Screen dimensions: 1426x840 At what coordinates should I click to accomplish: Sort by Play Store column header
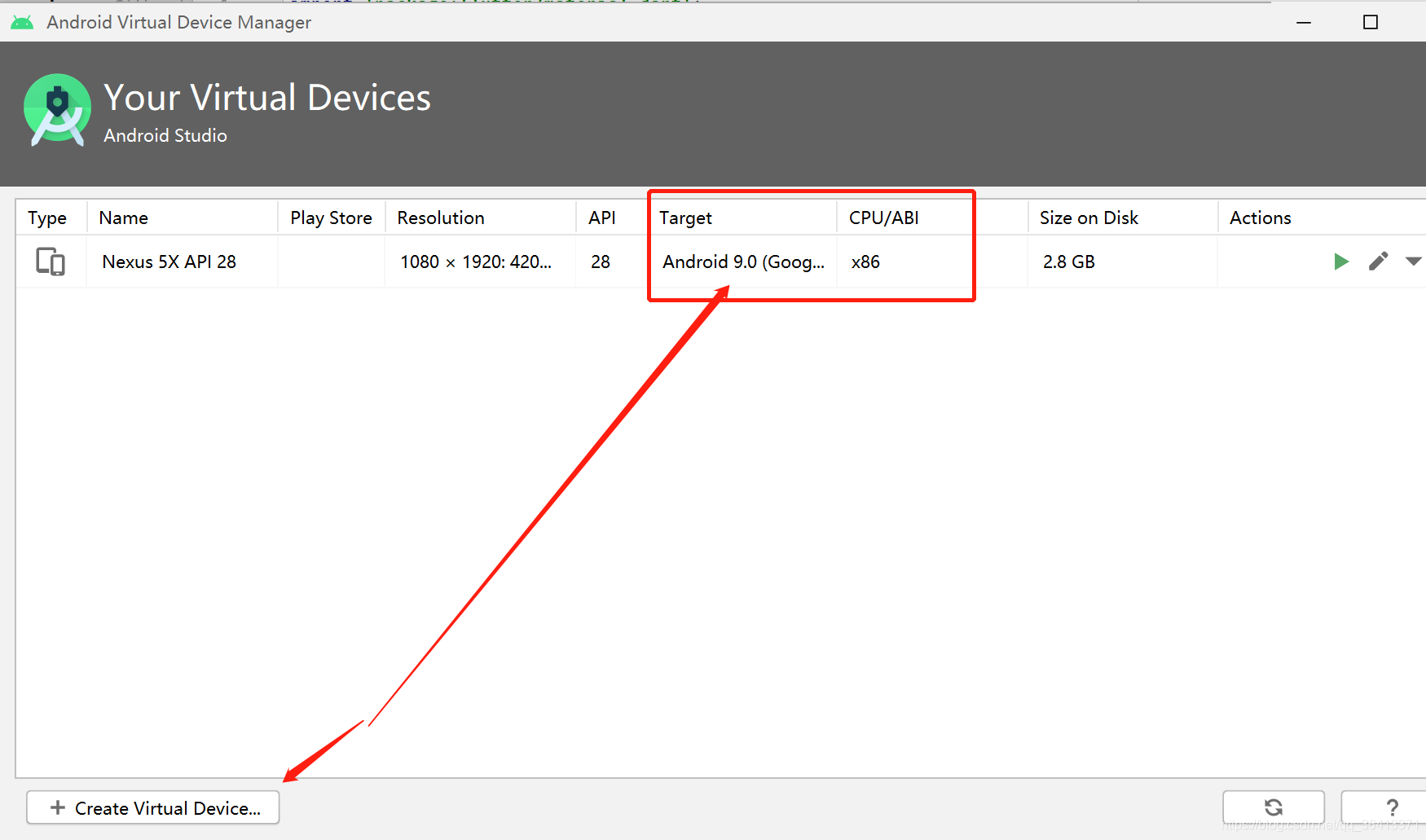[331, 218]
